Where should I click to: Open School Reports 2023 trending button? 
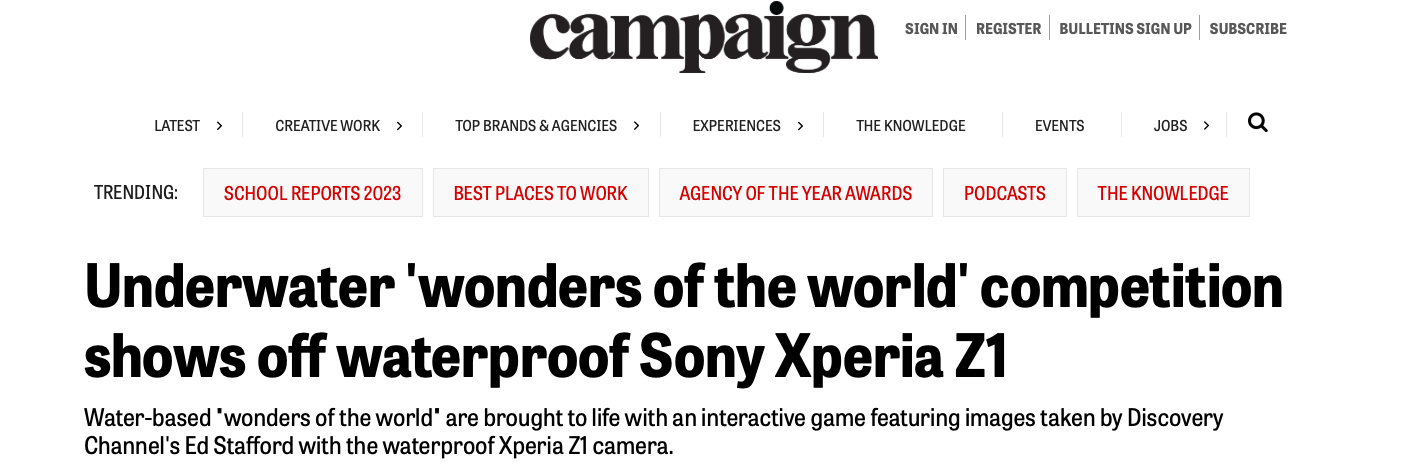[x=313, y=193]
